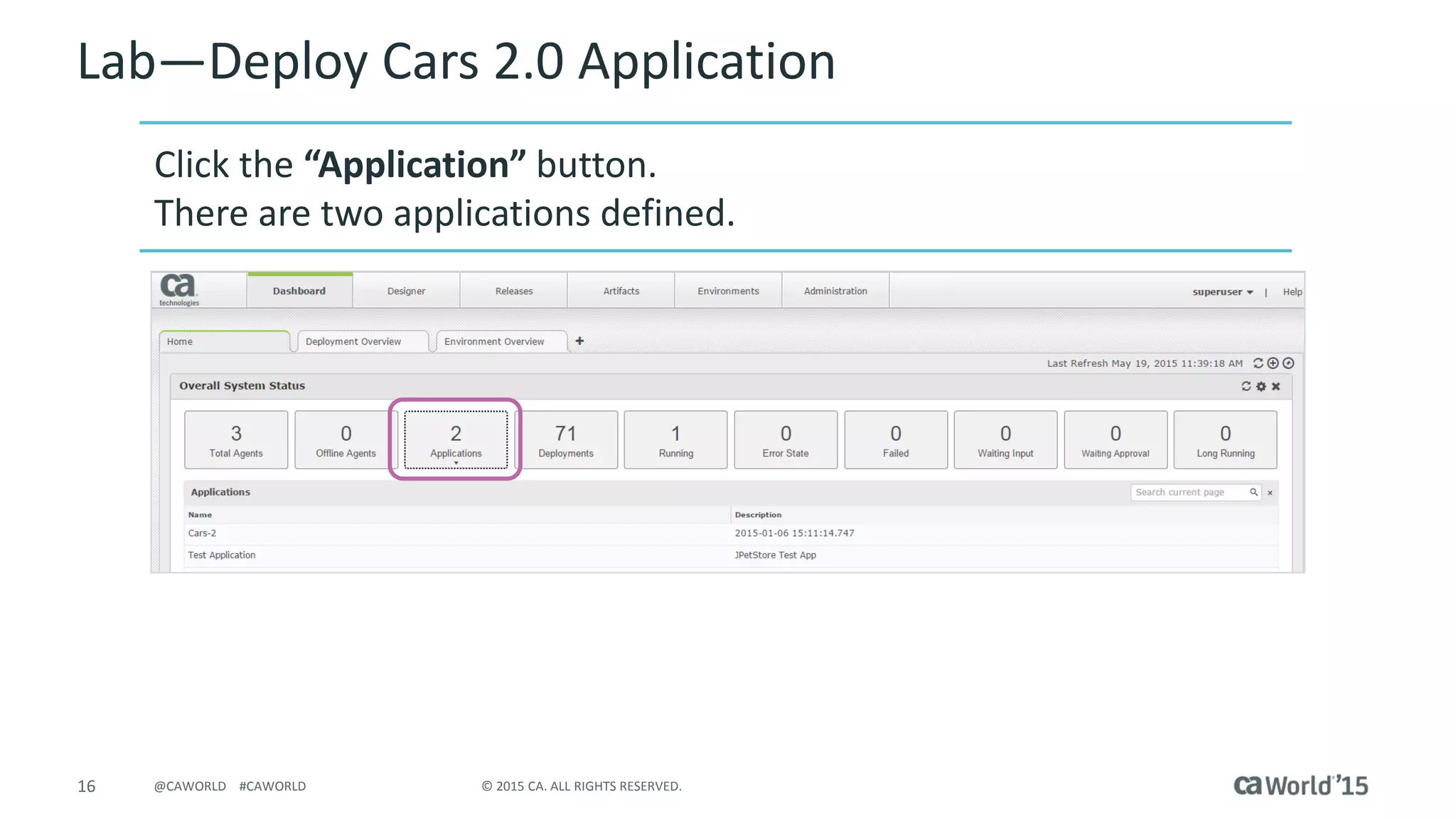The width and height of the screenshot is (1456, 819).
Task: Click the Failed status tile
Action: click(896, 440)
